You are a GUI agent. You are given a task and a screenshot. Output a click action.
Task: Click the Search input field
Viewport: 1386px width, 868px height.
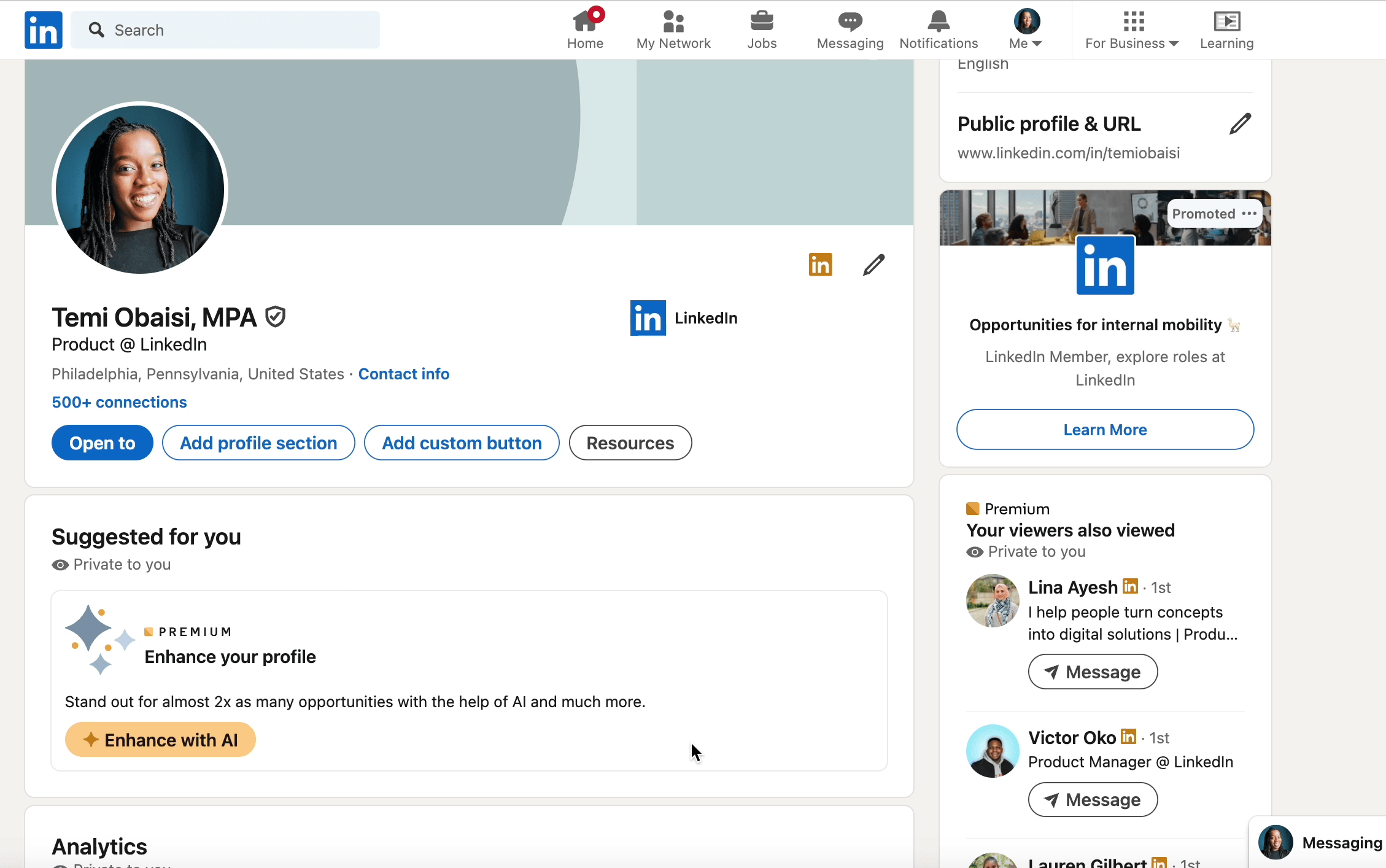click(225, 29)
